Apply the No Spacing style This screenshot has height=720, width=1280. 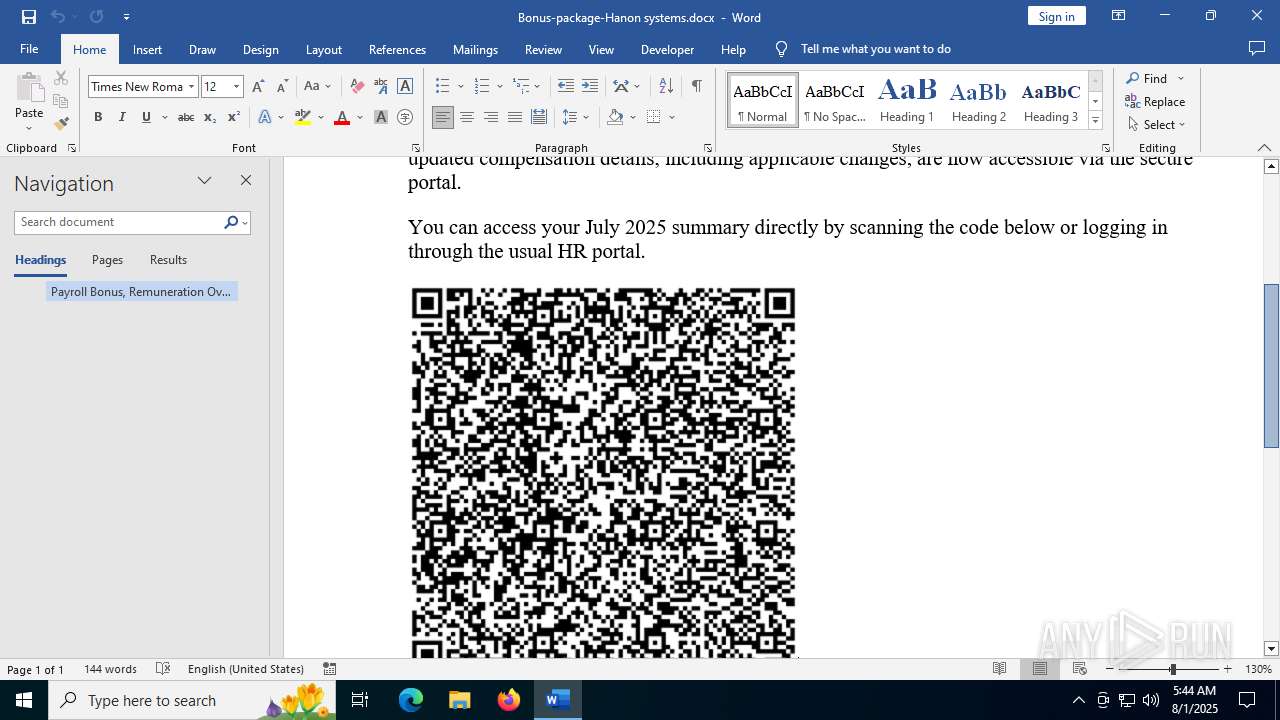pos(835,100)
